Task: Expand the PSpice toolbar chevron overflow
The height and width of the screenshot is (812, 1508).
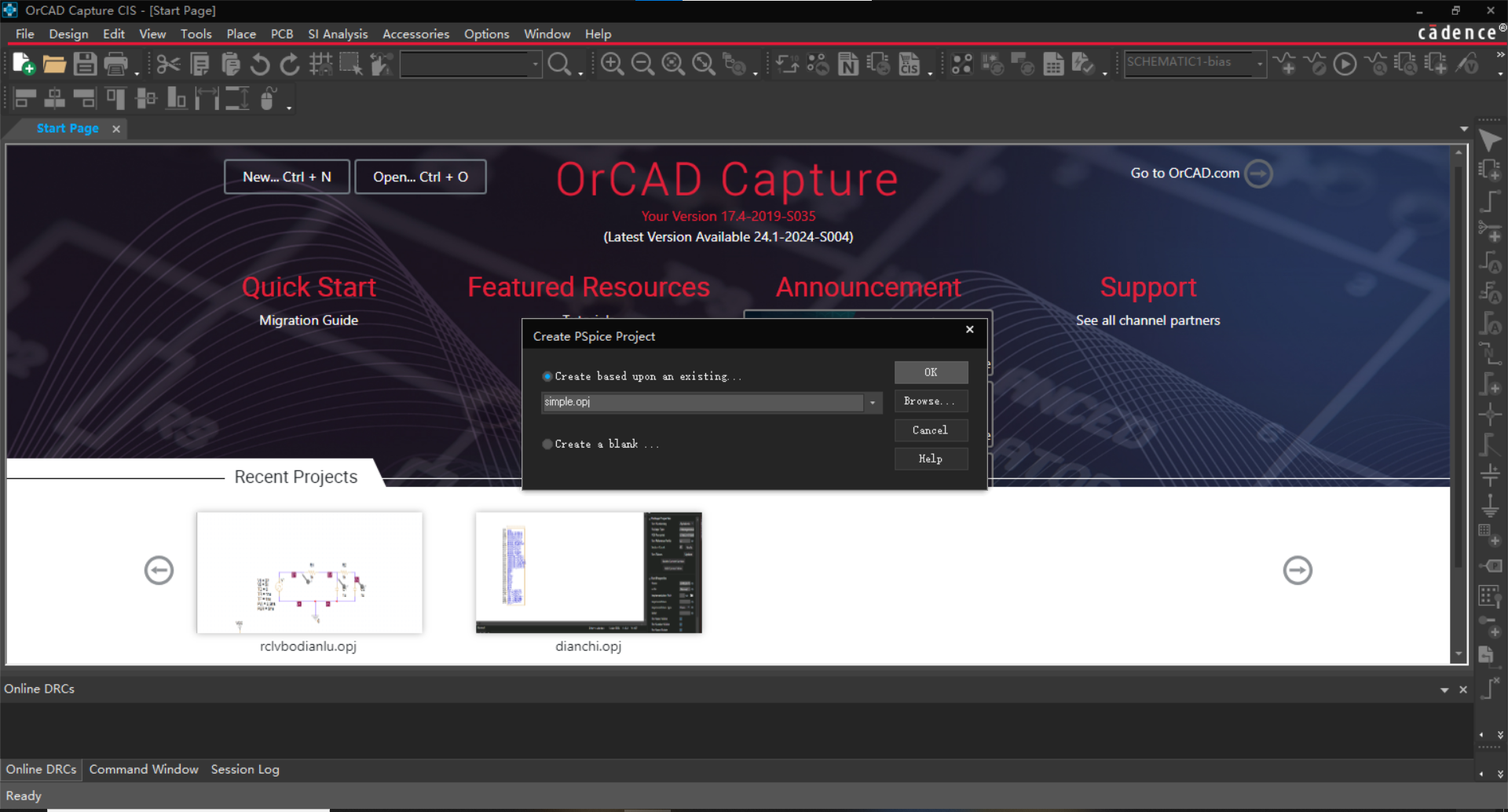Action: tap(1500, 55)
